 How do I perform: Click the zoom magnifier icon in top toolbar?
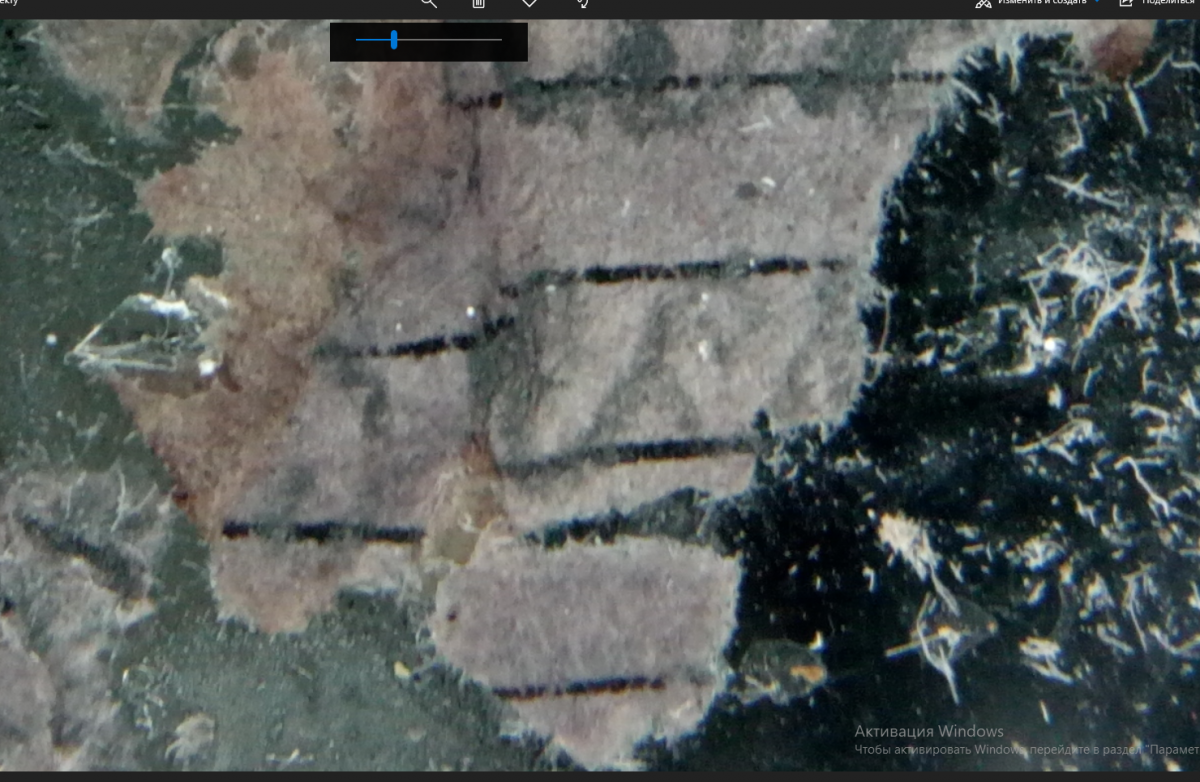click(x=429, y=3)
